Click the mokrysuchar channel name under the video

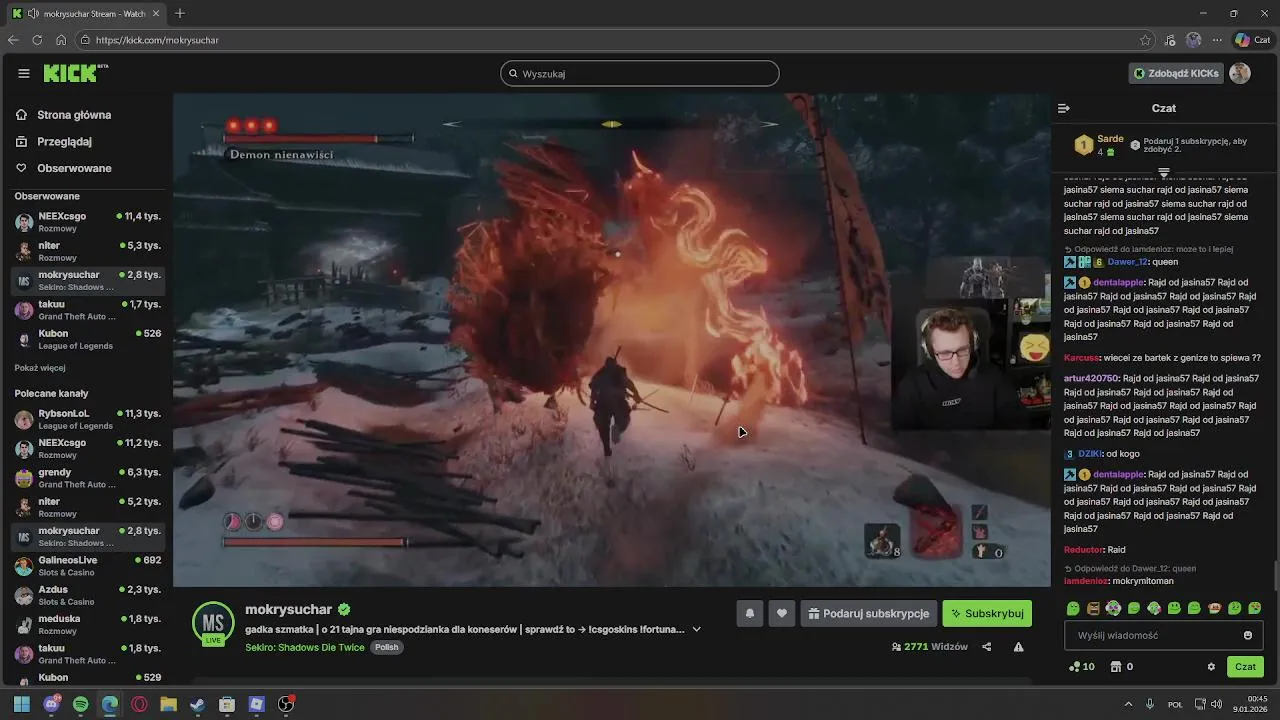click(x=289, y=609)
